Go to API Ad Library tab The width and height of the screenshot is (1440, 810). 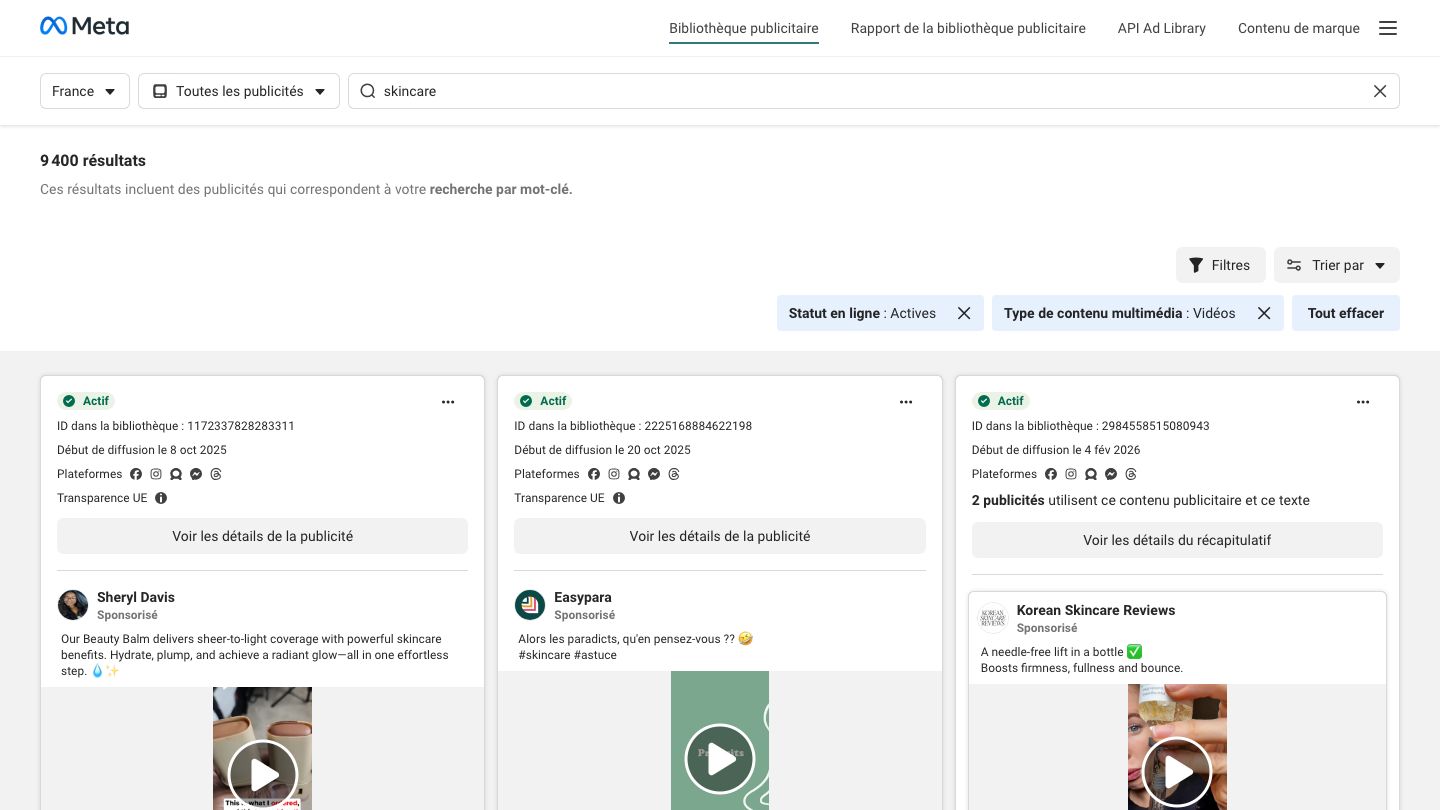[x=1162, y=28]
